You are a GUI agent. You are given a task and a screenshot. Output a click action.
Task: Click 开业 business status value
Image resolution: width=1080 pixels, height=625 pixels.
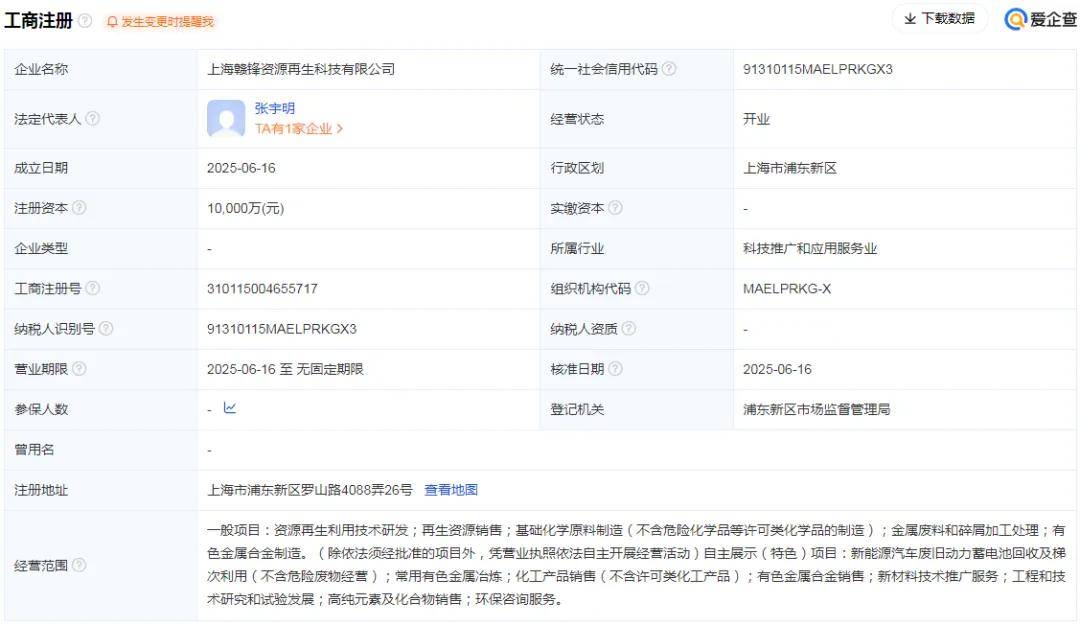756,119
